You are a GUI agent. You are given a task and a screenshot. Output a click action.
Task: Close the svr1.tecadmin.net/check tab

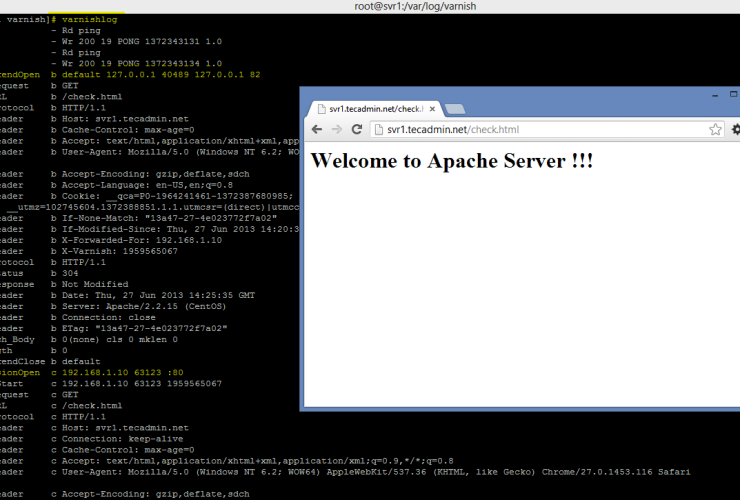pyautogui.click(x=430, y=108)
